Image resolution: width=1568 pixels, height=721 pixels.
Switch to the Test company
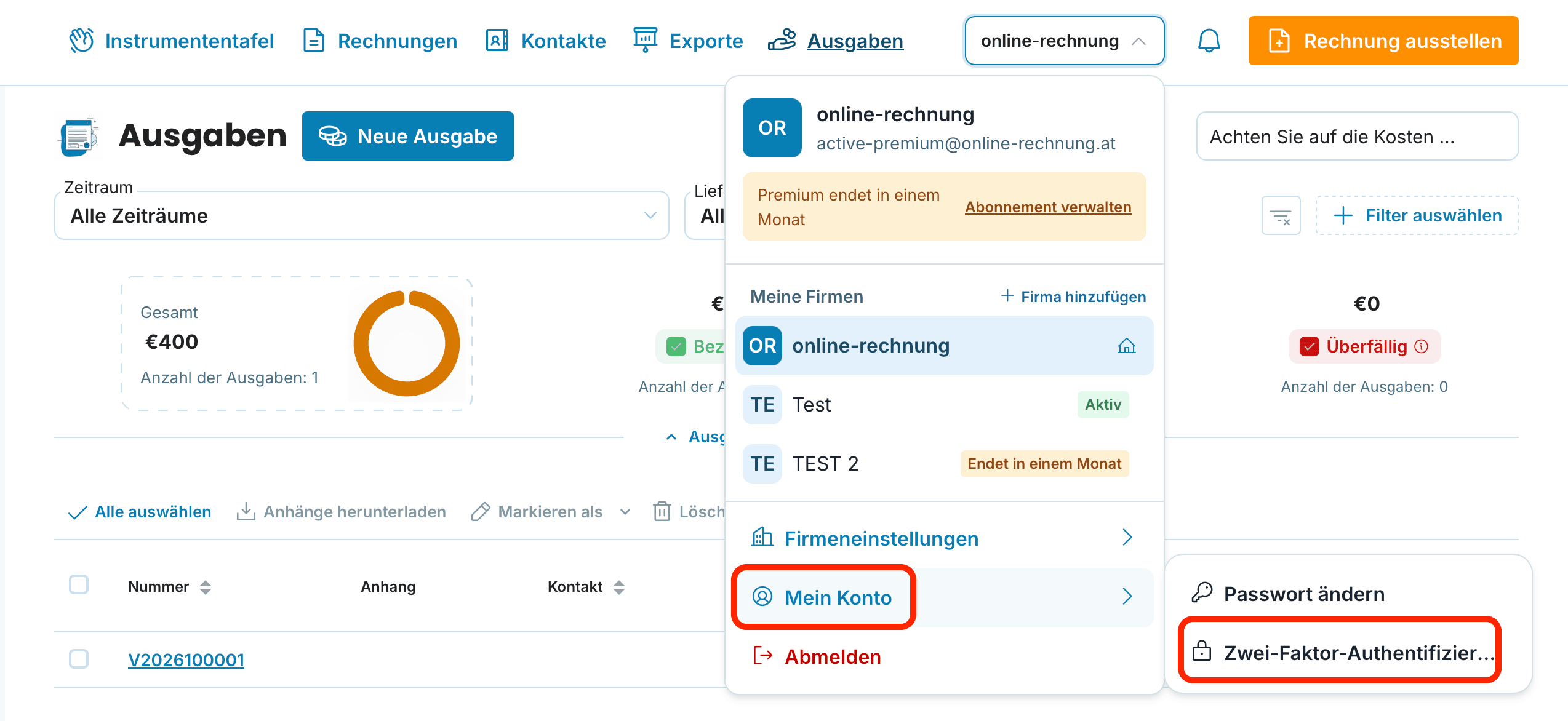(945, 405)
